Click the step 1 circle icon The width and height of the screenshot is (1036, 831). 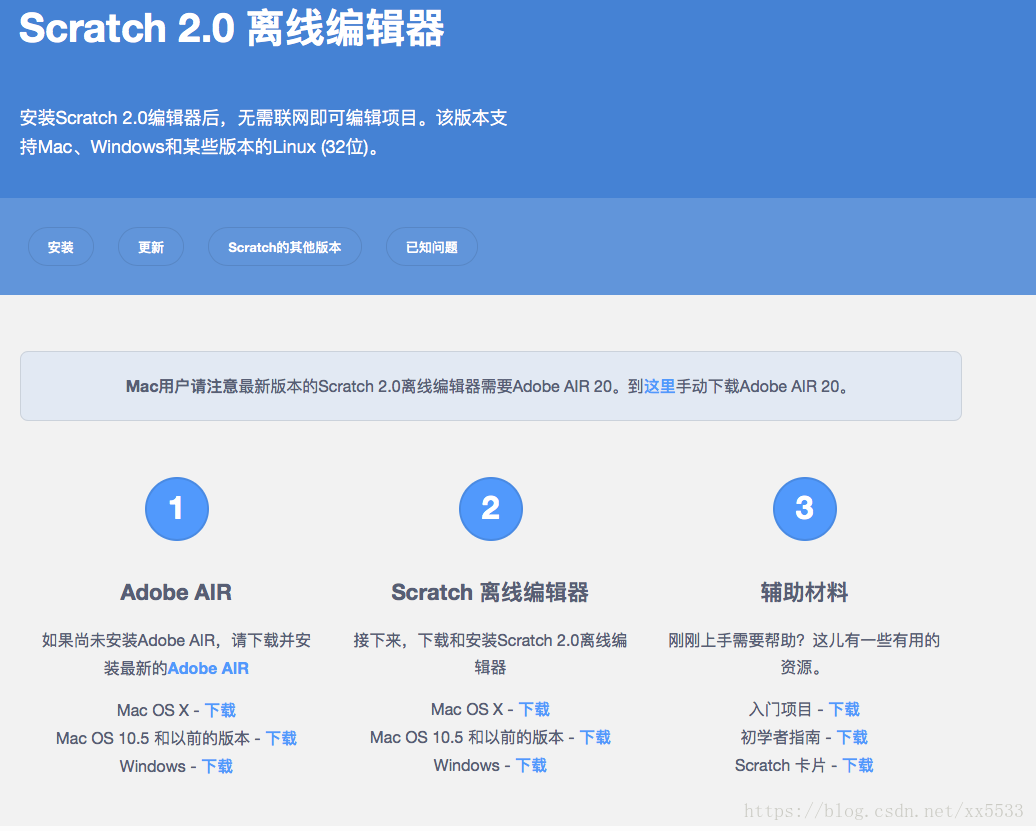coord(176,509)
